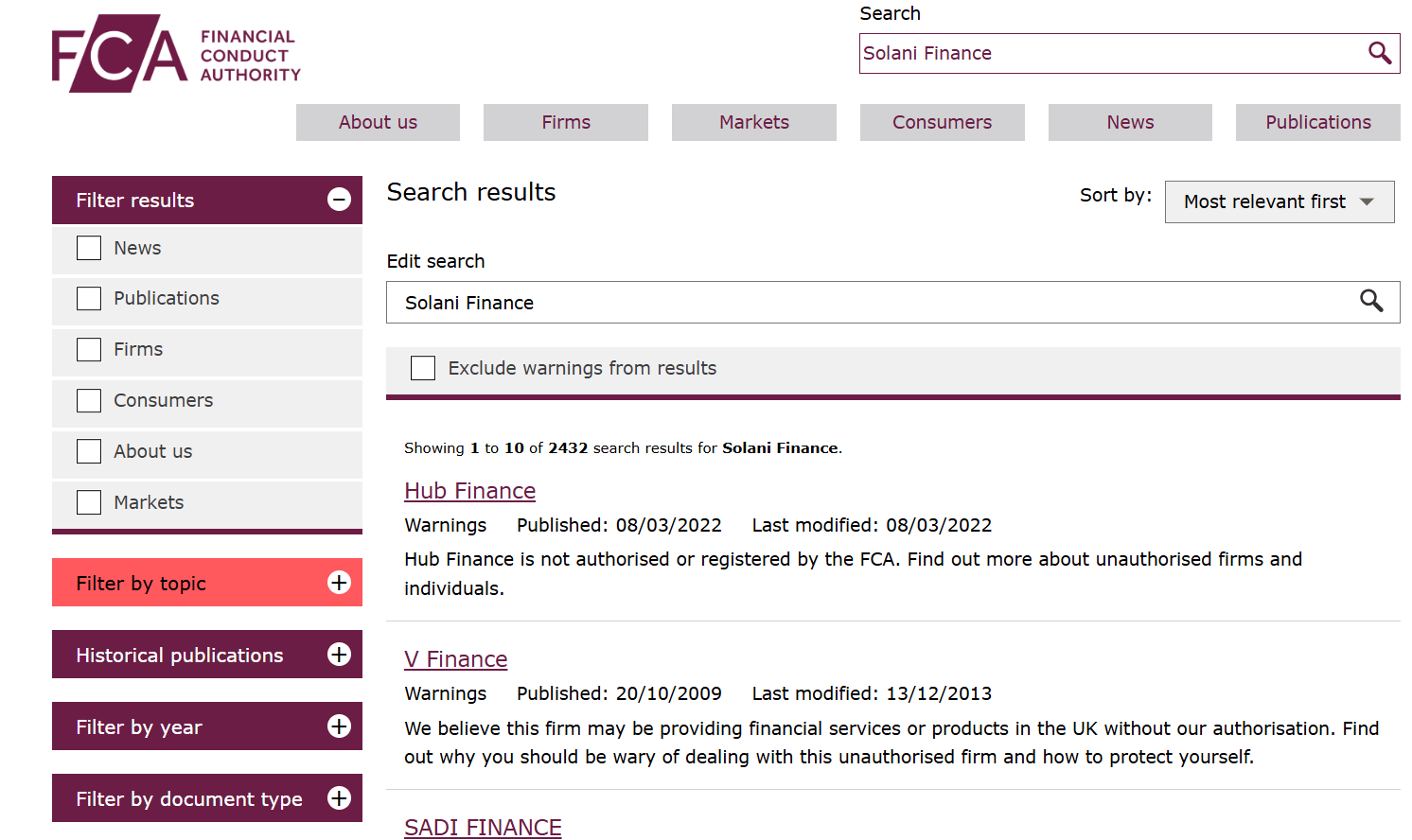Click the top search magnifier icon
Image resolution: width=1412 pixels, height=840 pixels.
[x=1379, y=53]
